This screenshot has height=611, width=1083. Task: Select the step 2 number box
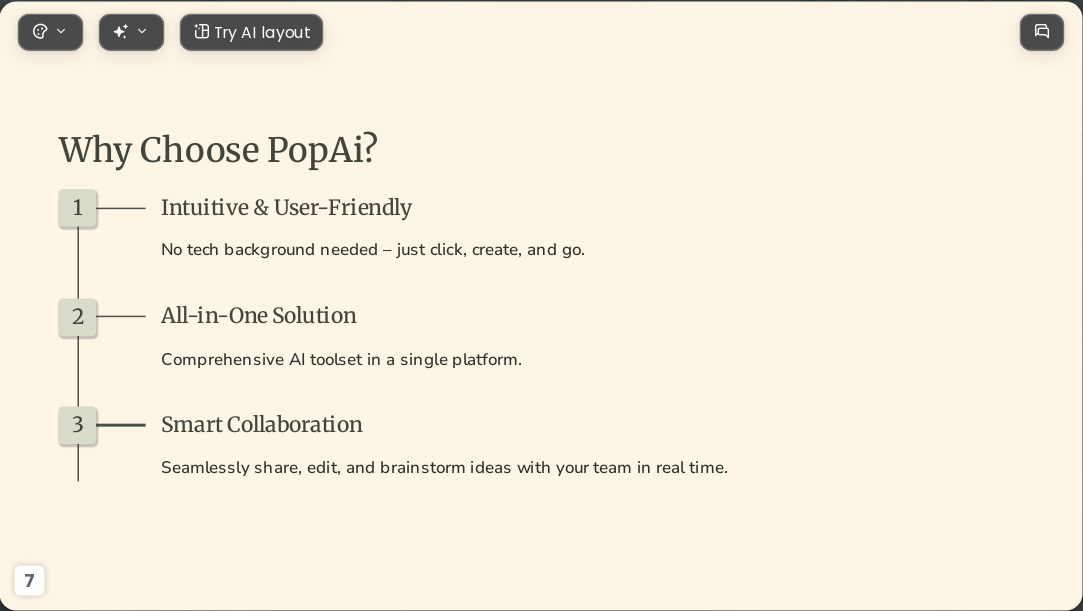coord(78,317)
